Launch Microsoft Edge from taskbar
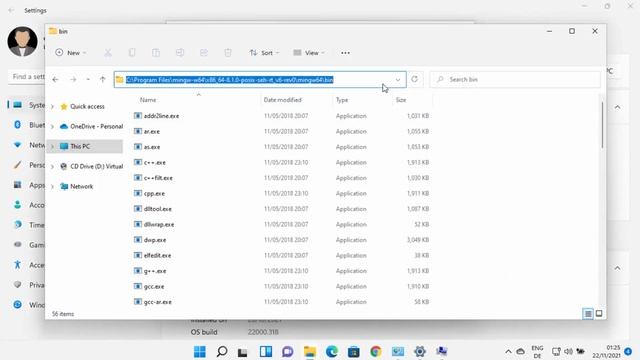 click(332, 351)
